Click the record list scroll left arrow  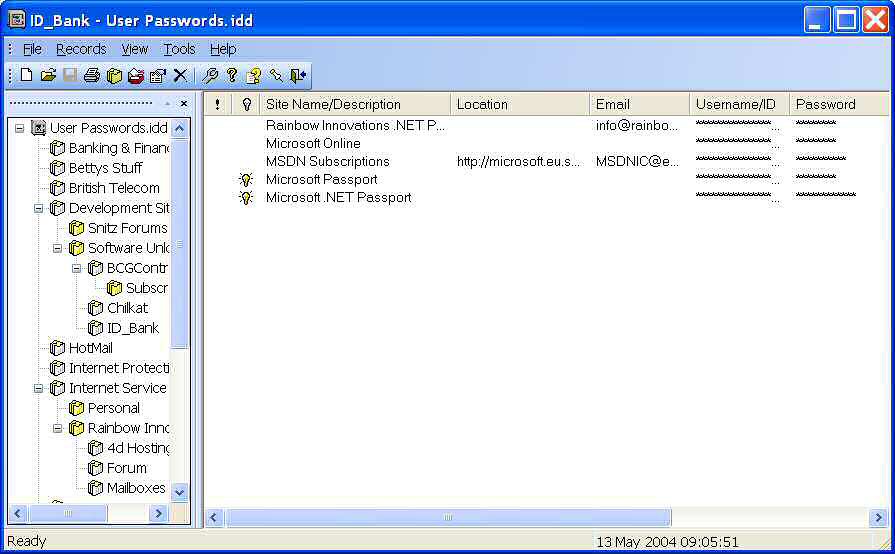[x=213, y=517]
